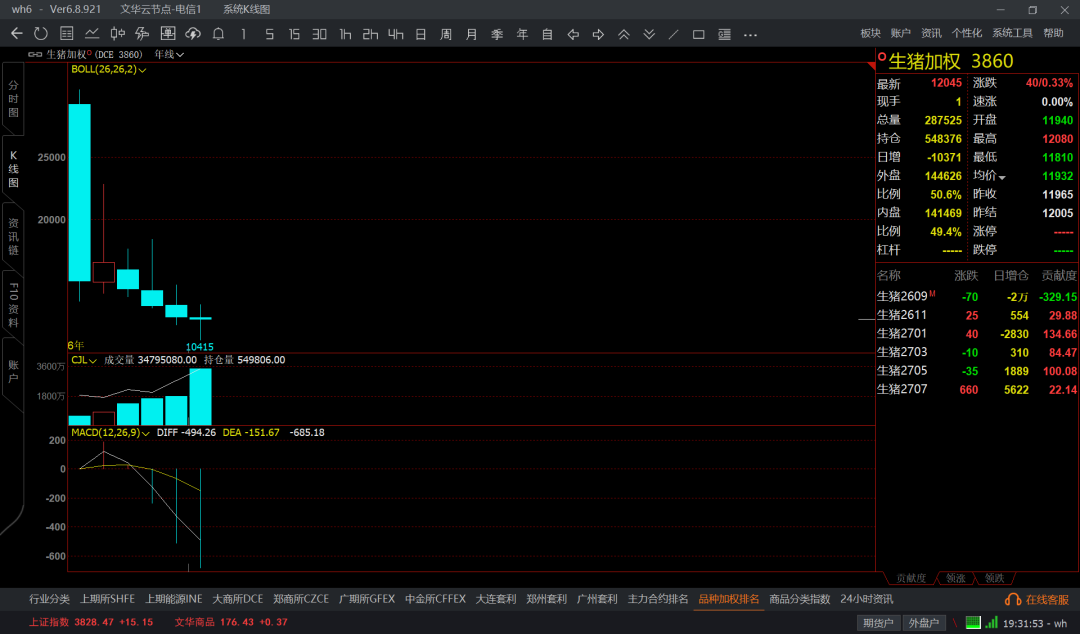Click the green signal strength icon

pyautogui.click(x=991, y=622)
